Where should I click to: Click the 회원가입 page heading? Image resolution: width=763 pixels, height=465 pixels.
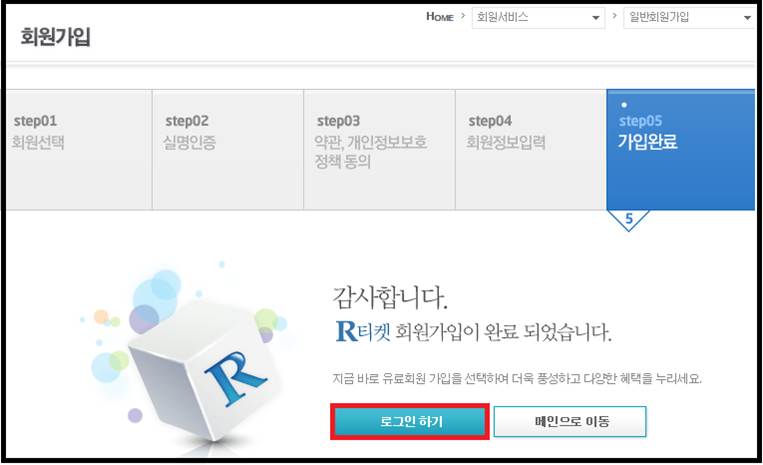(55, 36)
